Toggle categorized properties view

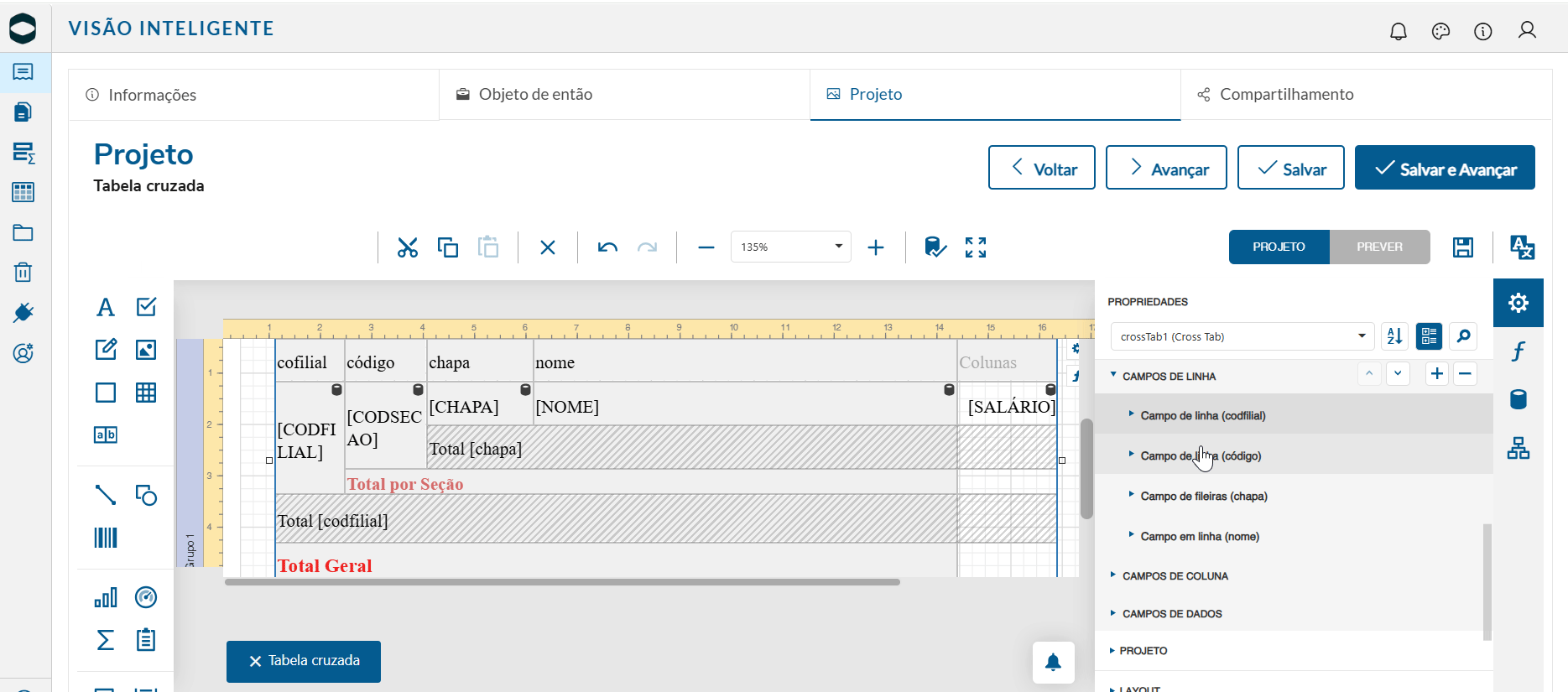click(x=1430, y=336)
